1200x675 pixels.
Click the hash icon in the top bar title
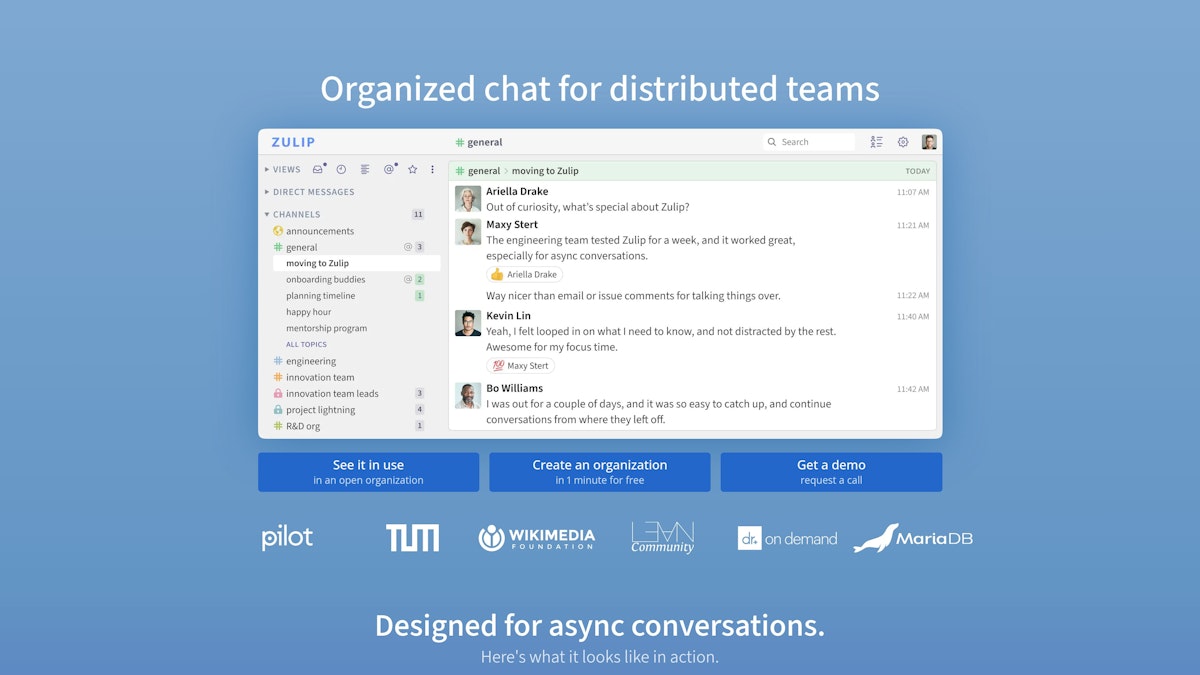click(x=460, y=142)
